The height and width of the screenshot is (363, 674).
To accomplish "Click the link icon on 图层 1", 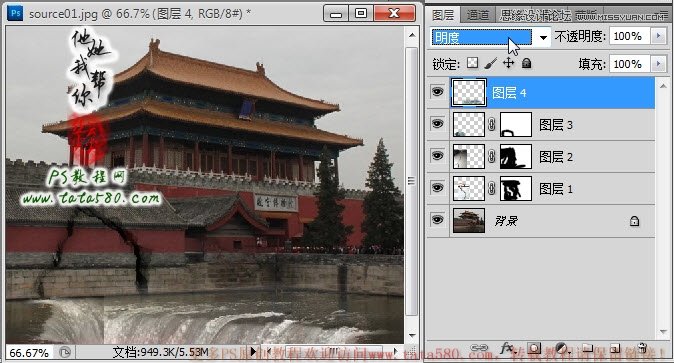I will pyautogui.click(x=492, y=188).
